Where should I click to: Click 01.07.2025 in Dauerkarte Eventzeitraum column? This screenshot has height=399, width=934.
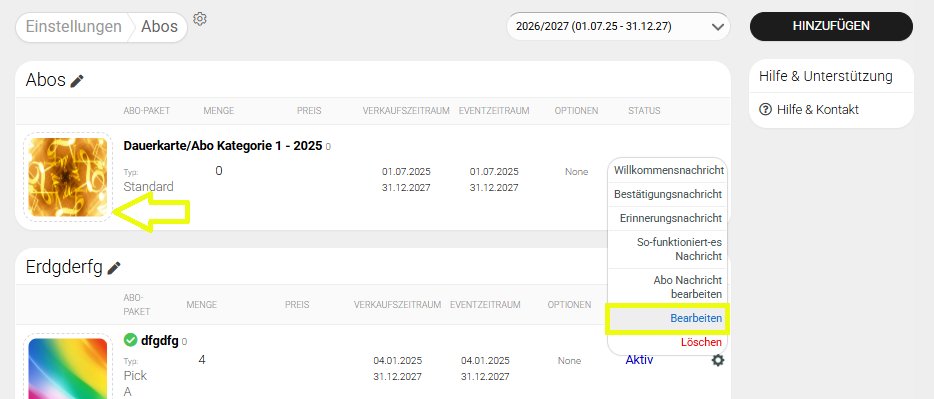point(494,172)
